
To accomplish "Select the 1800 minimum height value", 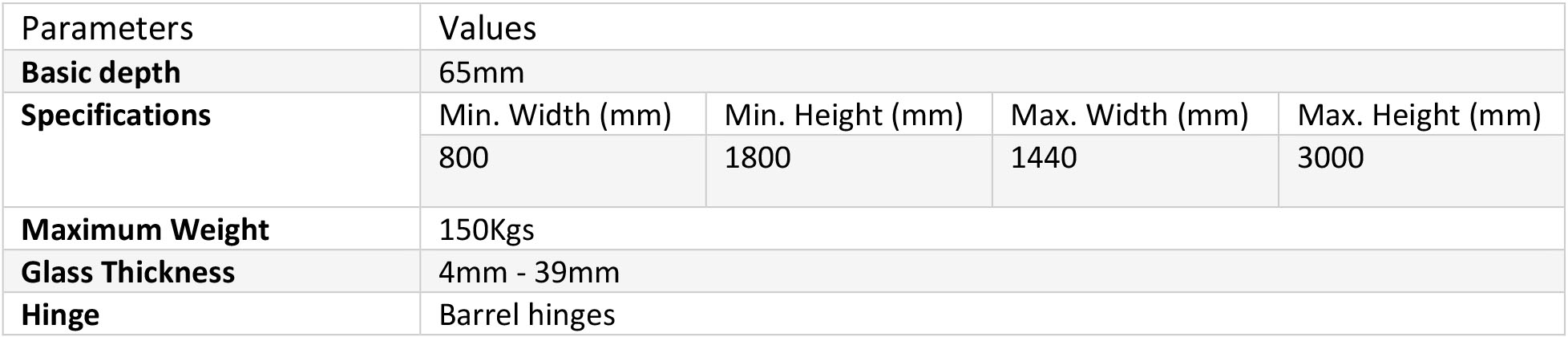I will click(x=757, y=157).
